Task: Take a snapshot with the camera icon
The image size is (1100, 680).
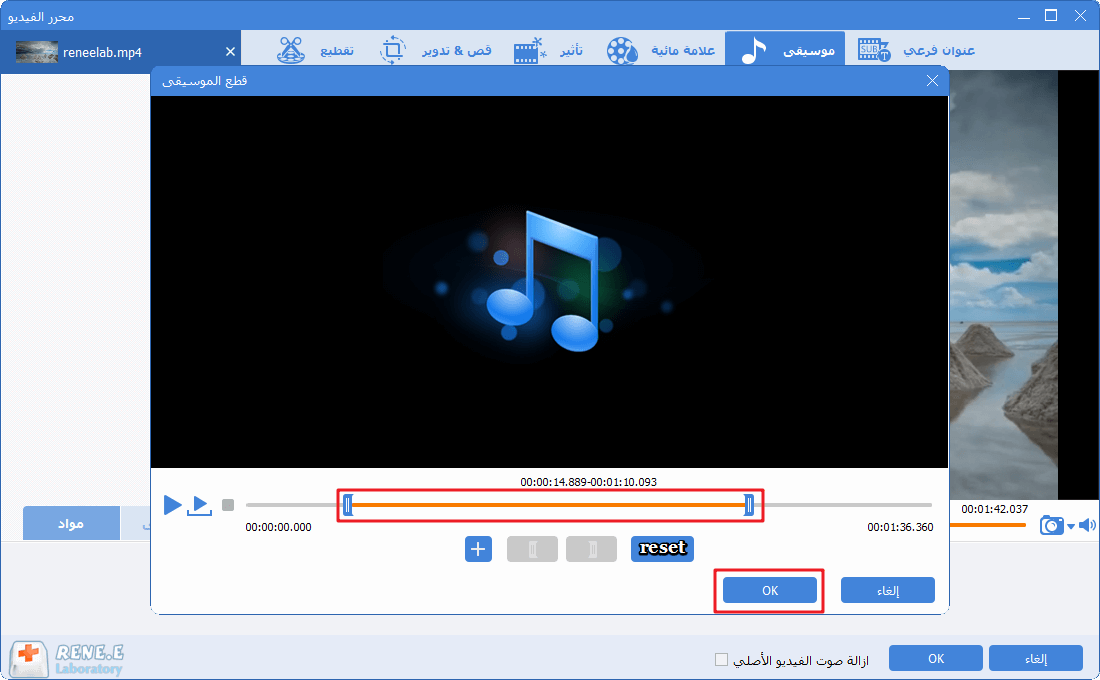Action: (1052, 525)
